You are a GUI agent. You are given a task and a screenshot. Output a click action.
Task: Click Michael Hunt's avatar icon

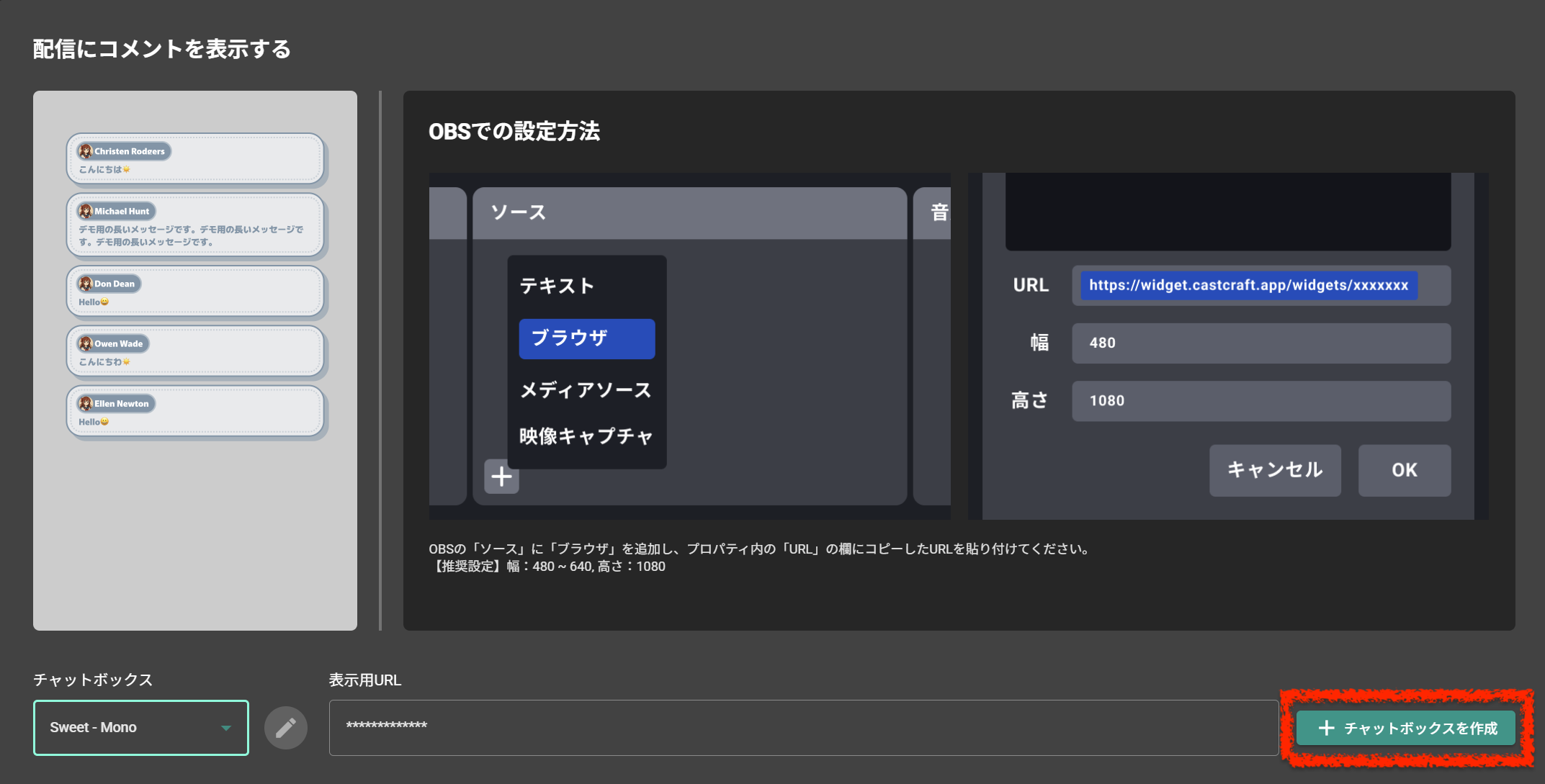pyautogui.click(x=86, y=210)
